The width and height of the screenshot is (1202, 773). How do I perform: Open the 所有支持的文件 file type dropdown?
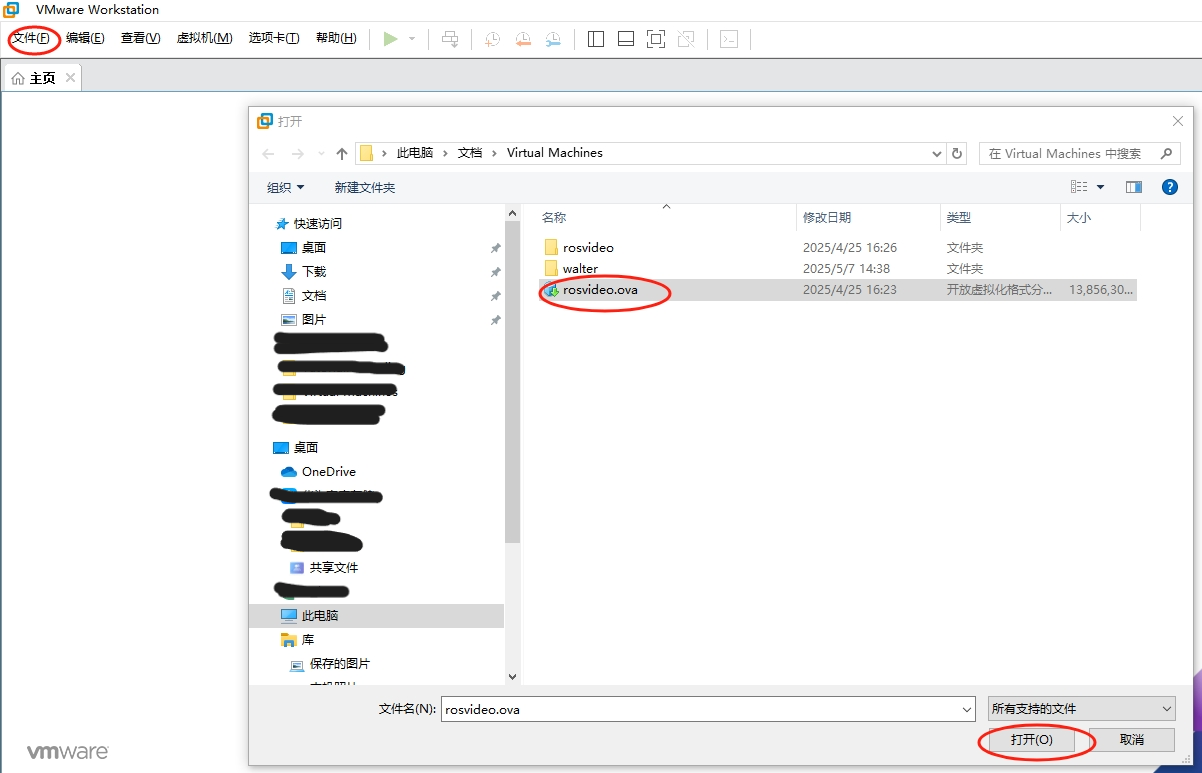pos(1081,709)
